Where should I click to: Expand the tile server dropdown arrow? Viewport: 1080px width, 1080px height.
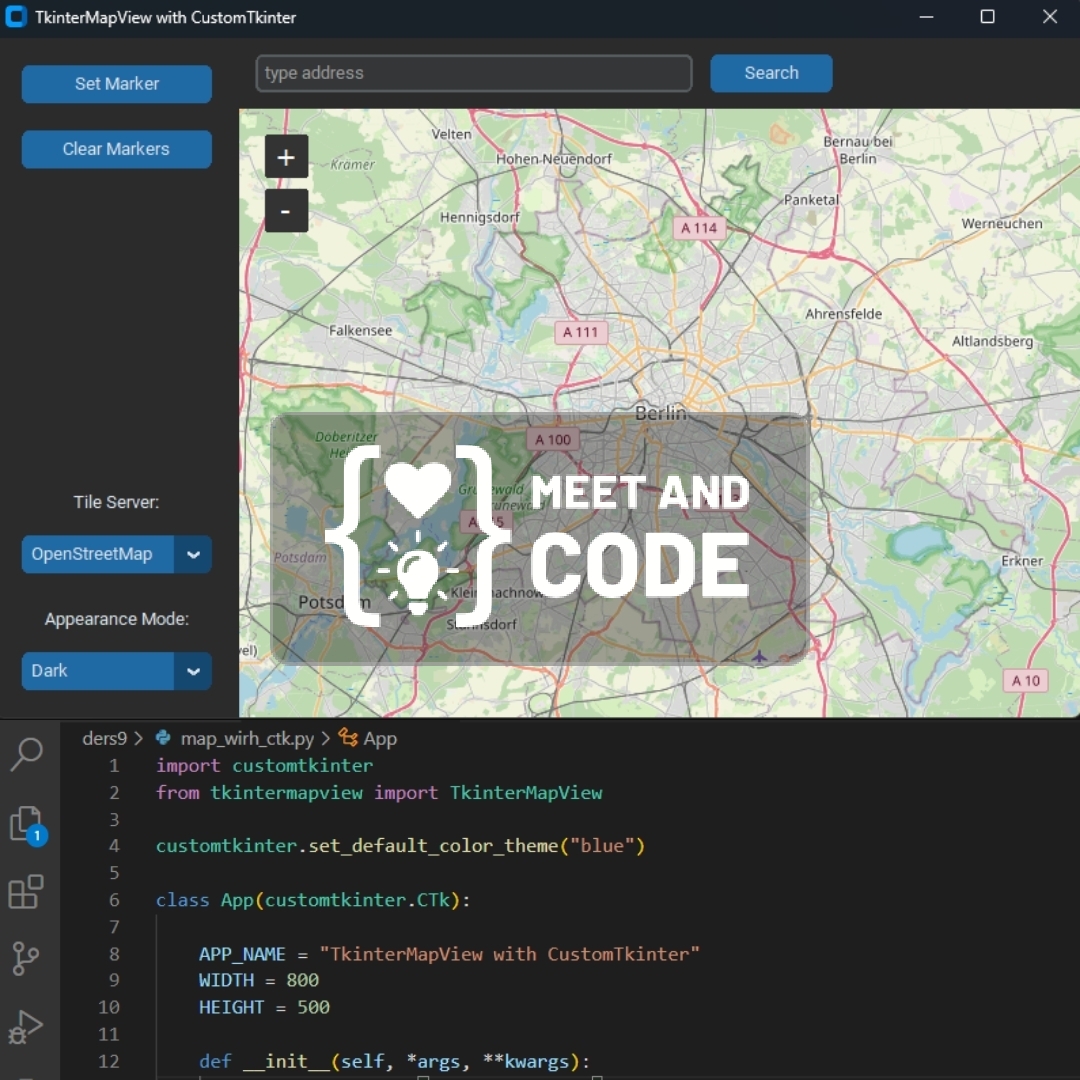(193, 554)
